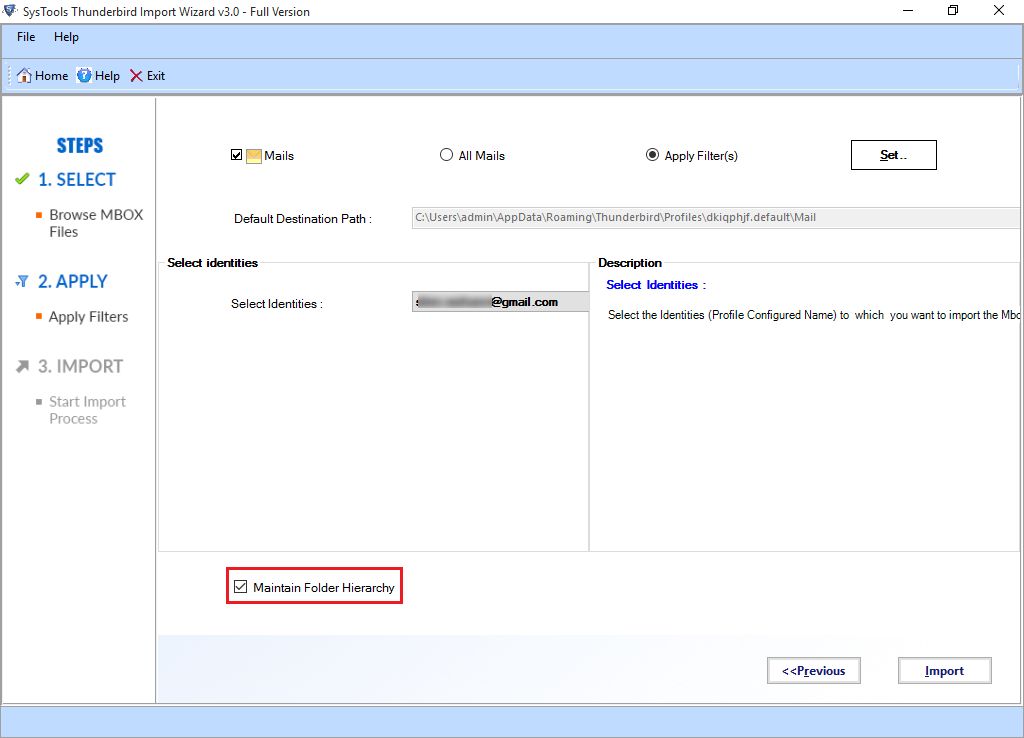Click the Home toolbar label
The width and height of the screenshot is (1024, 738).
52,76
